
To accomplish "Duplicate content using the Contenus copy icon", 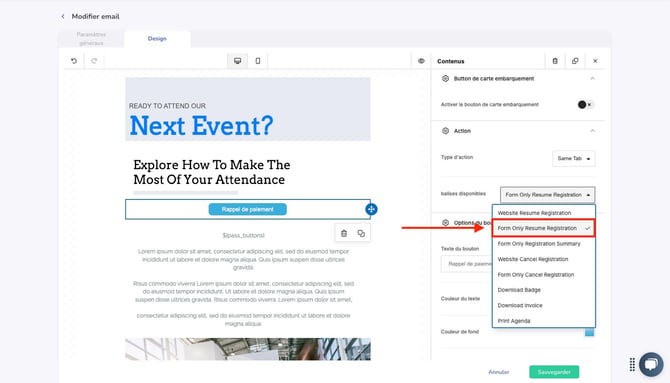I will 575,61.
